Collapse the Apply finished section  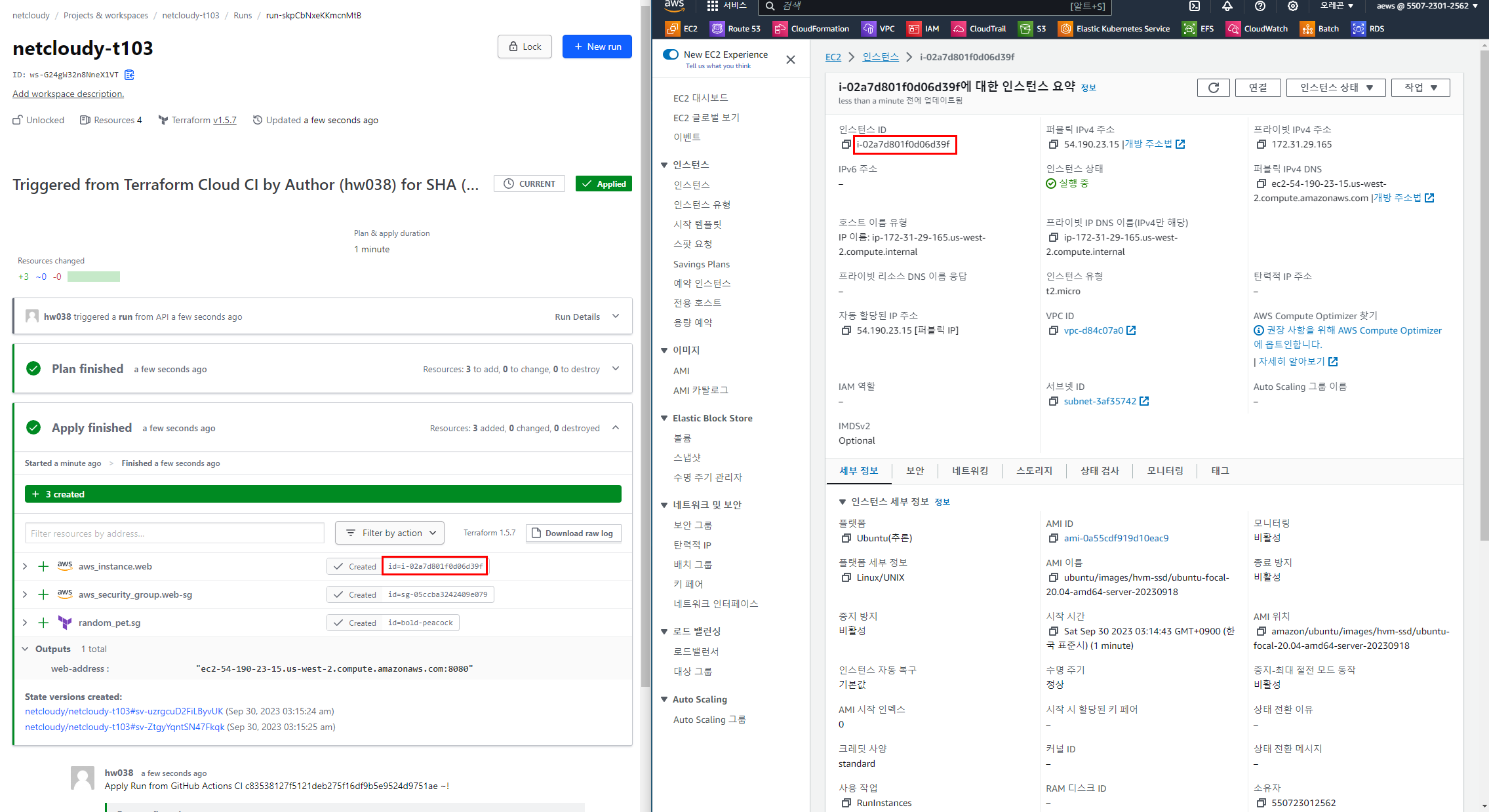point(616,428)
